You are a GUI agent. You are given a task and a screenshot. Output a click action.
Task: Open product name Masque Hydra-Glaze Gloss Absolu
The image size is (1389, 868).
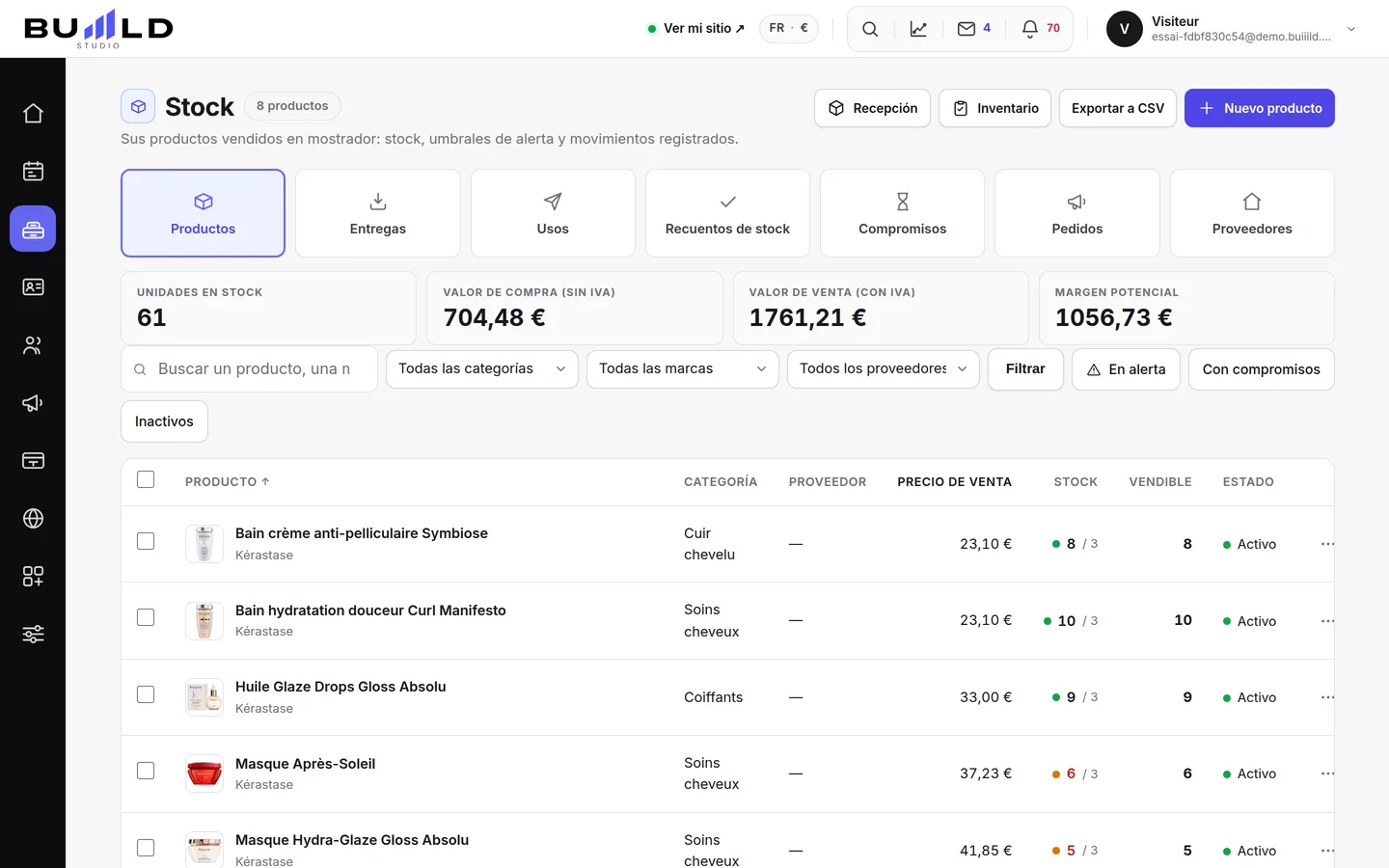point(352,840)
